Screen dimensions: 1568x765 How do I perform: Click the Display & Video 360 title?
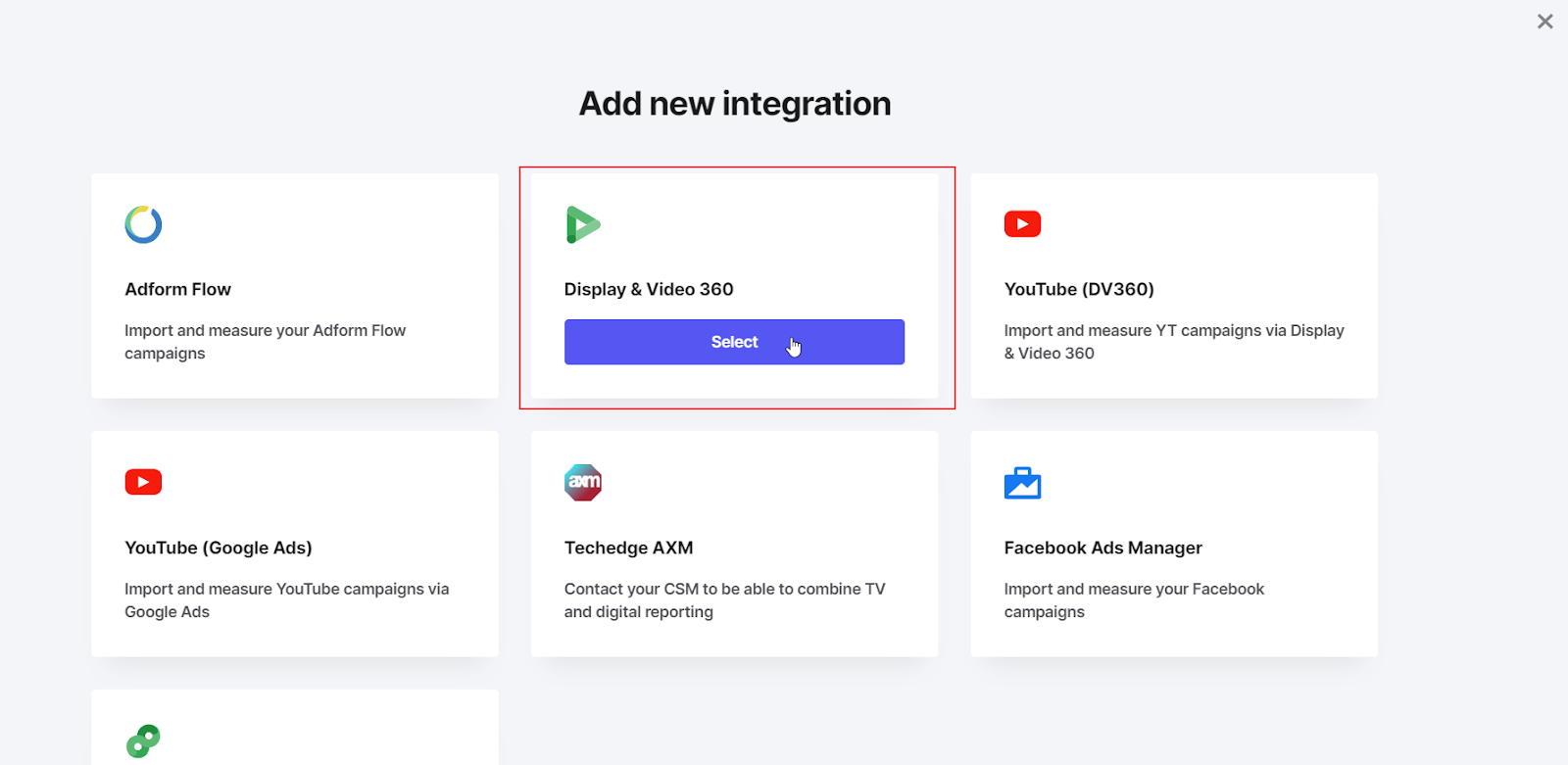pyautogui.click(x=649, y=289)
